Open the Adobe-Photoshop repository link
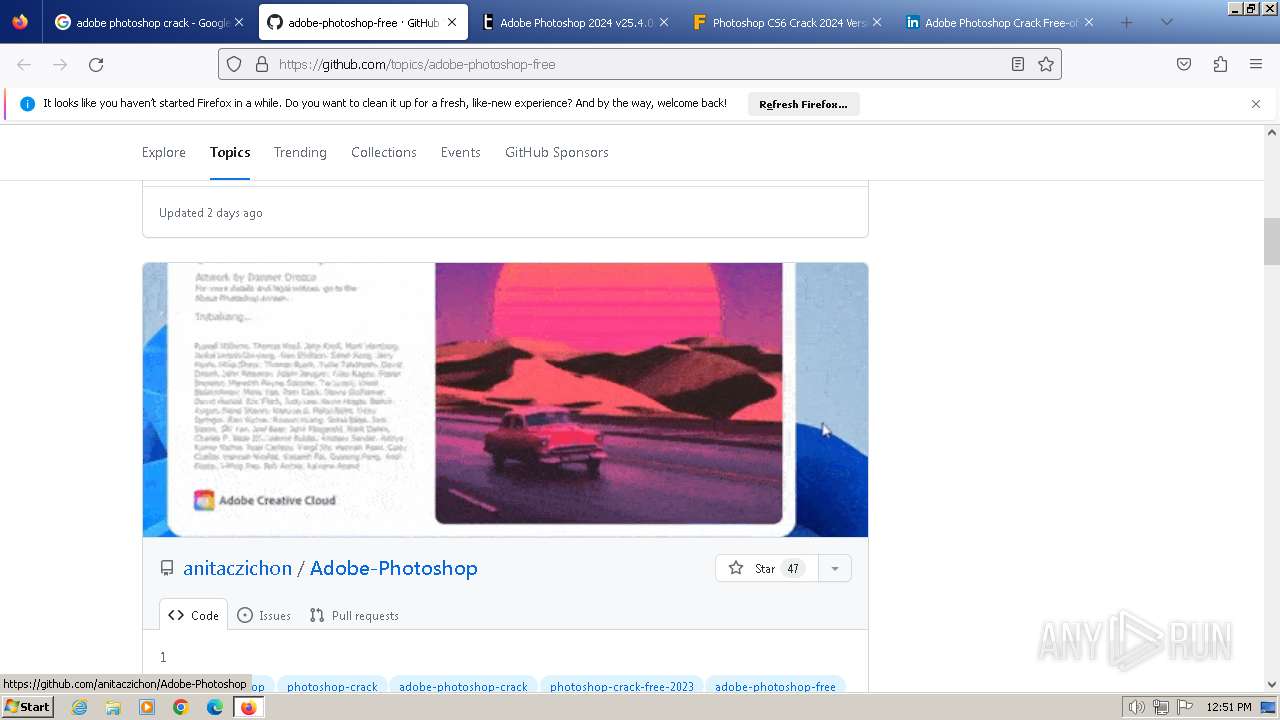1280x720 pixels. (x=394, y=568)
